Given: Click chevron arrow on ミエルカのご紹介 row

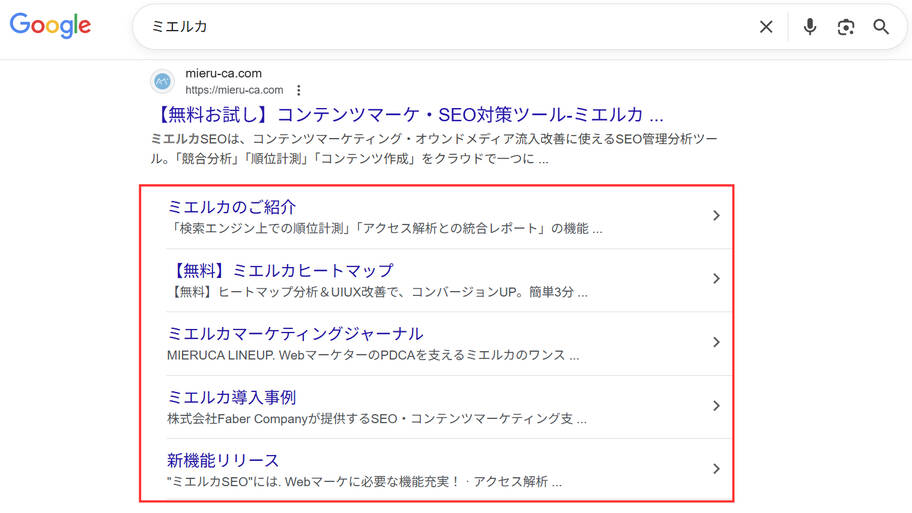Looking at the screenshot, I should click(x=716, y=216).
